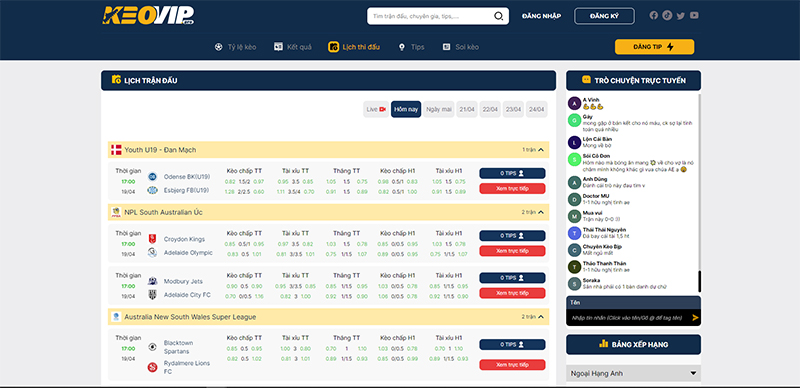Click the Adelaide City FC crest
The width and height of the screenshot is (800, 388).
pos(152,295)
